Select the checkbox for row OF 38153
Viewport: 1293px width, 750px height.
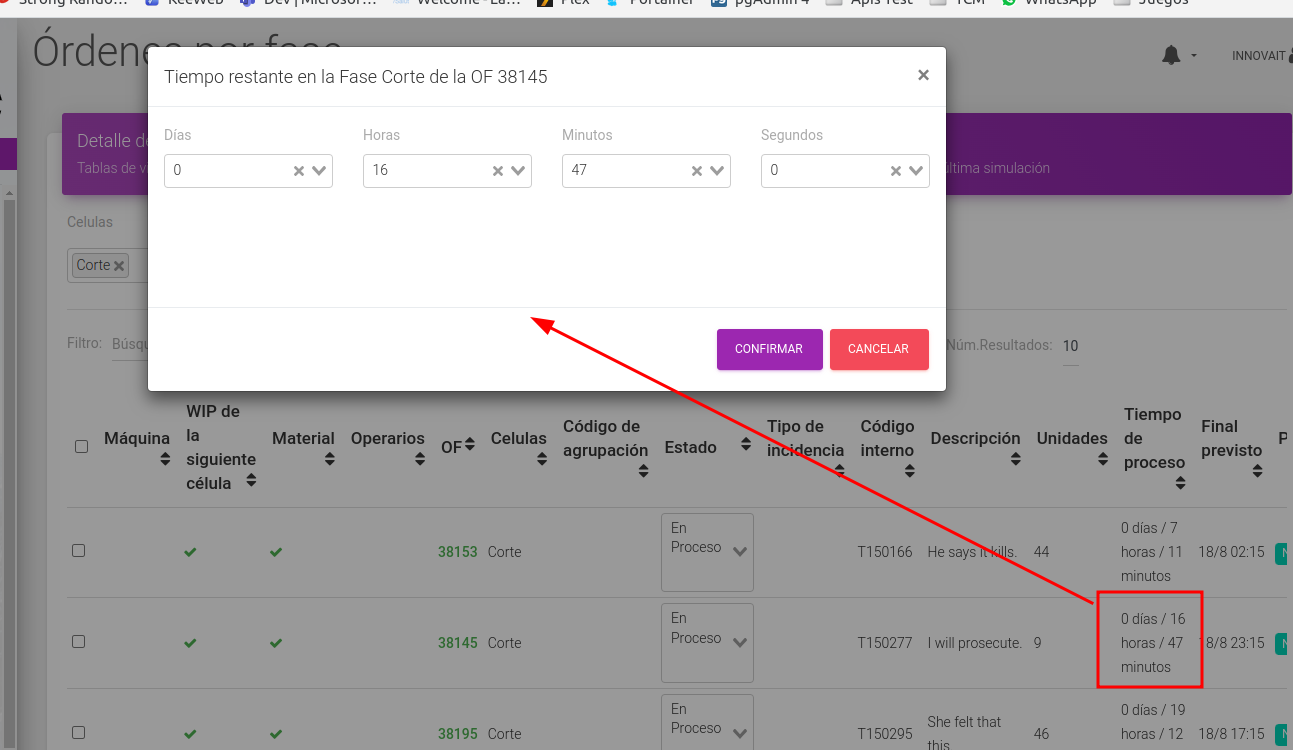[x=79, y=551]
